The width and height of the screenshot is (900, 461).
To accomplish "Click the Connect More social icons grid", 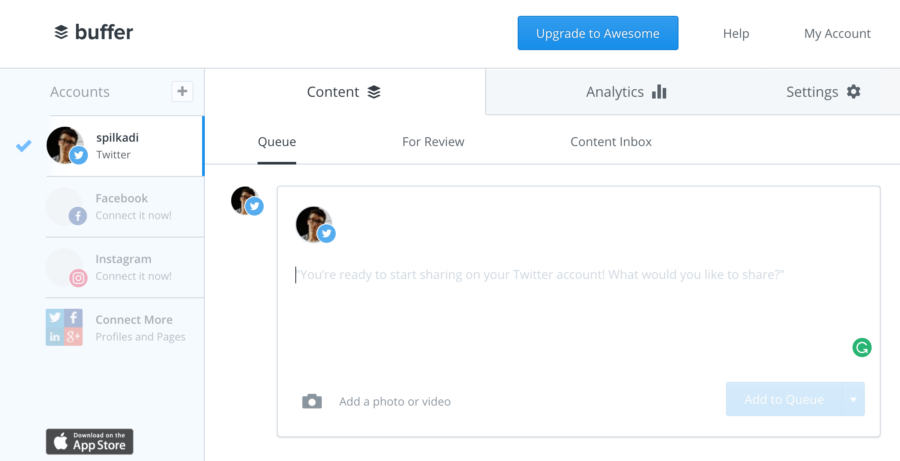I will [x=64, y=327].
